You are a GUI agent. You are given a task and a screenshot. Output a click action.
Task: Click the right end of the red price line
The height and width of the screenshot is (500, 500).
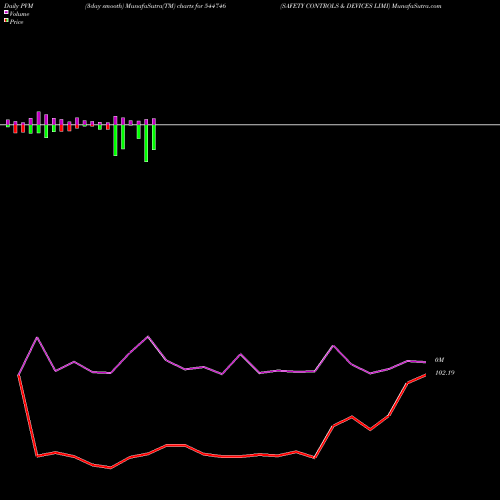tap(425, 375)
